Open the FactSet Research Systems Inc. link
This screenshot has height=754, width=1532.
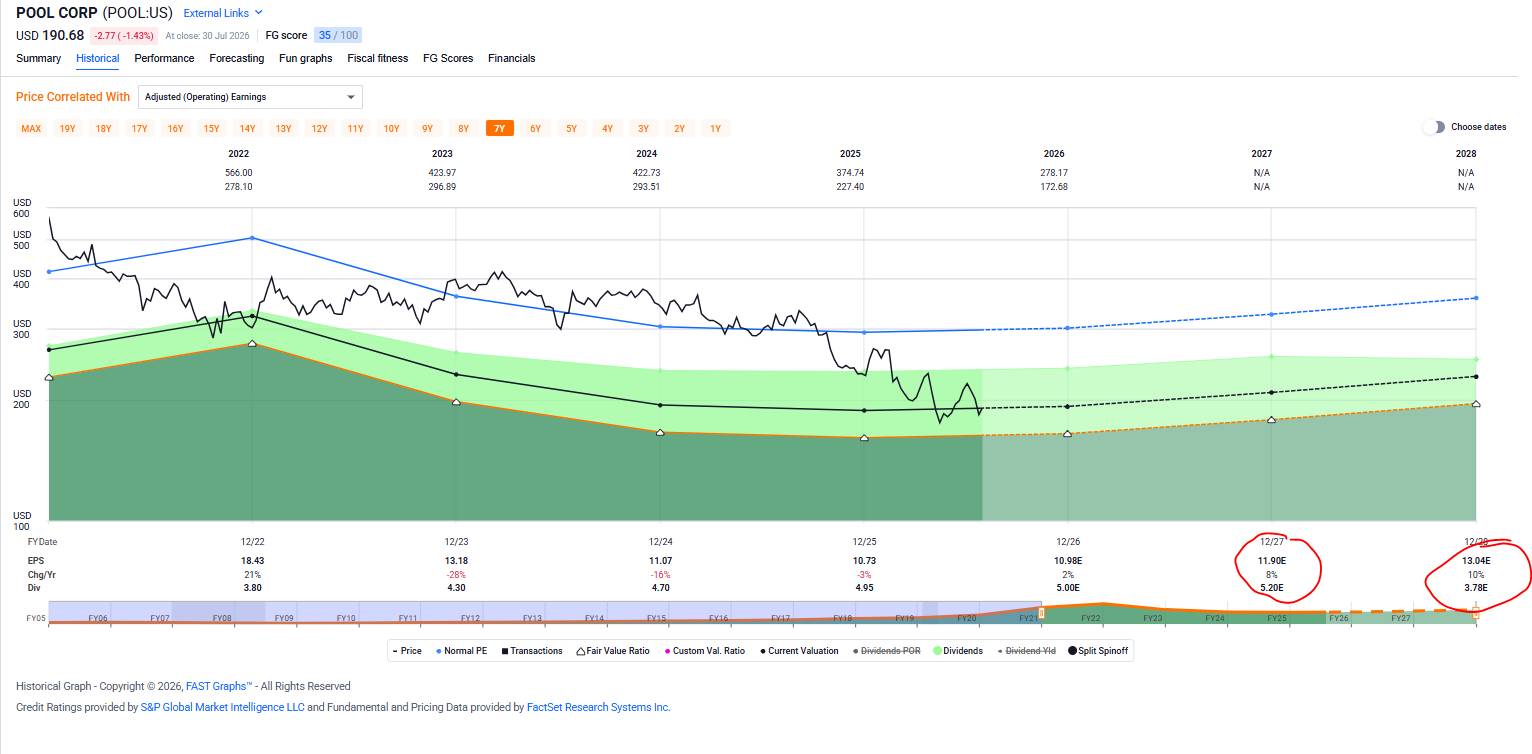pyautogui.click(x=599, y=707)
